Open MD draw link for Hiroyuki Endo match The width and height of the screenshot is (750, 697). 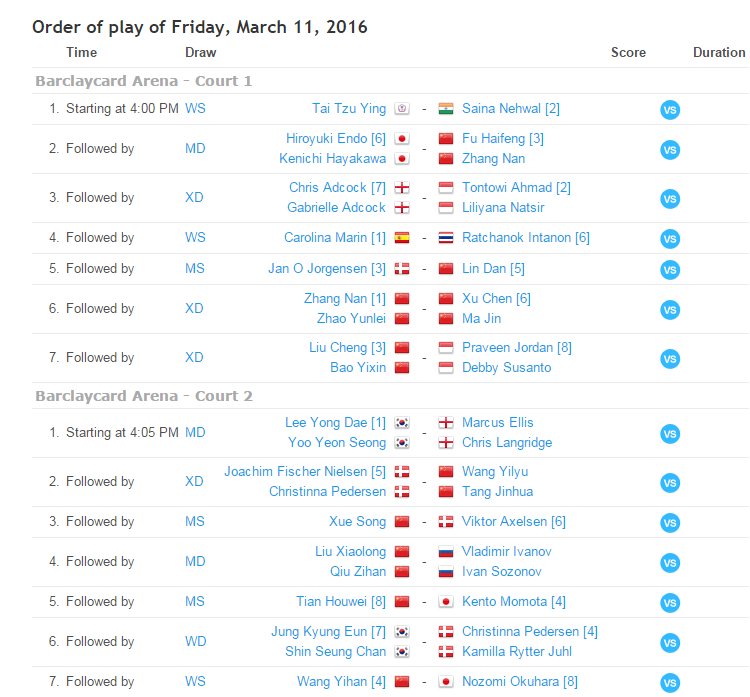click(x=196, y=149)
